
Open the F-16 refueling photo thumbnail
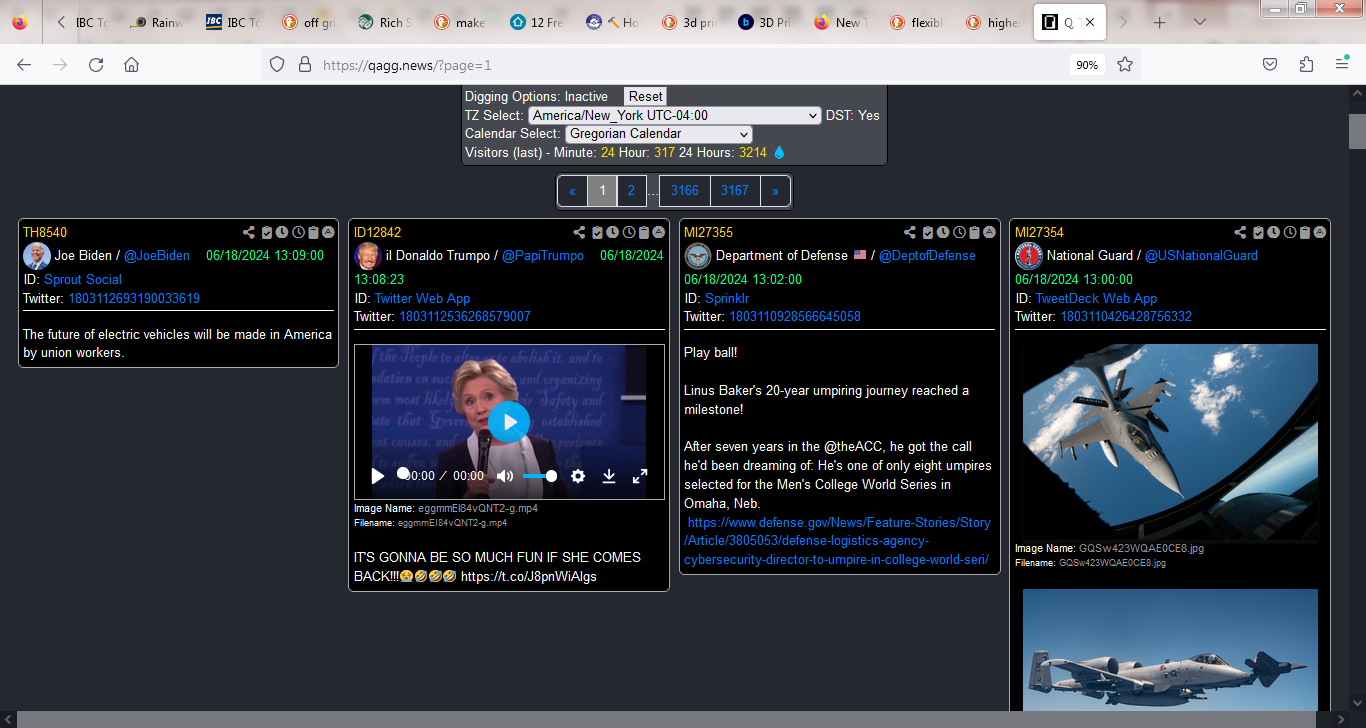click(x=1170, y=442)
